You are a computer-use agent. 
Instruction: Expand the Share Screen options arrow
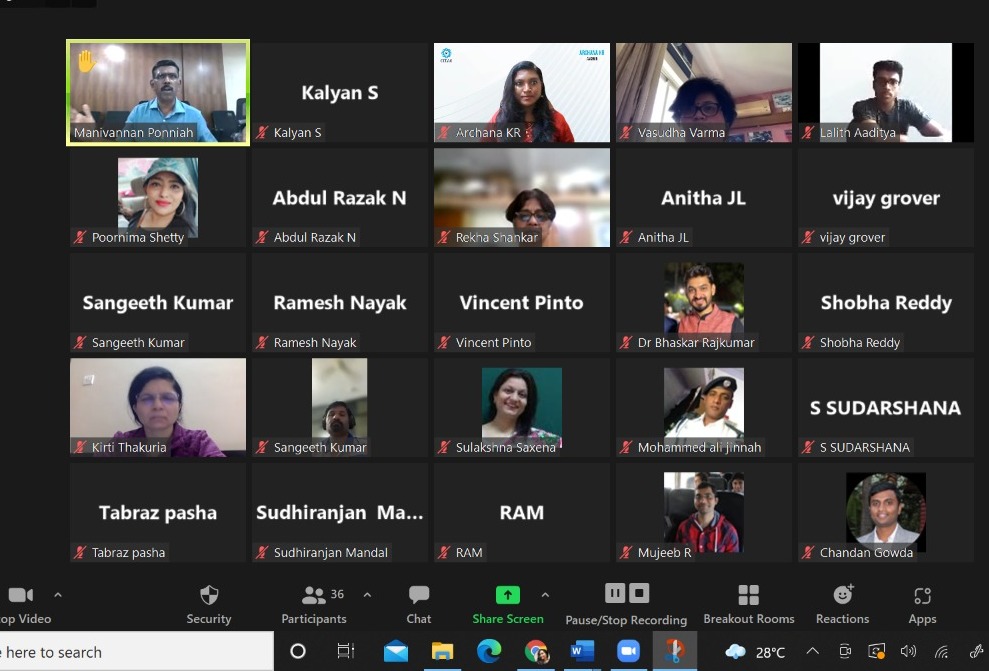point(545,595)
